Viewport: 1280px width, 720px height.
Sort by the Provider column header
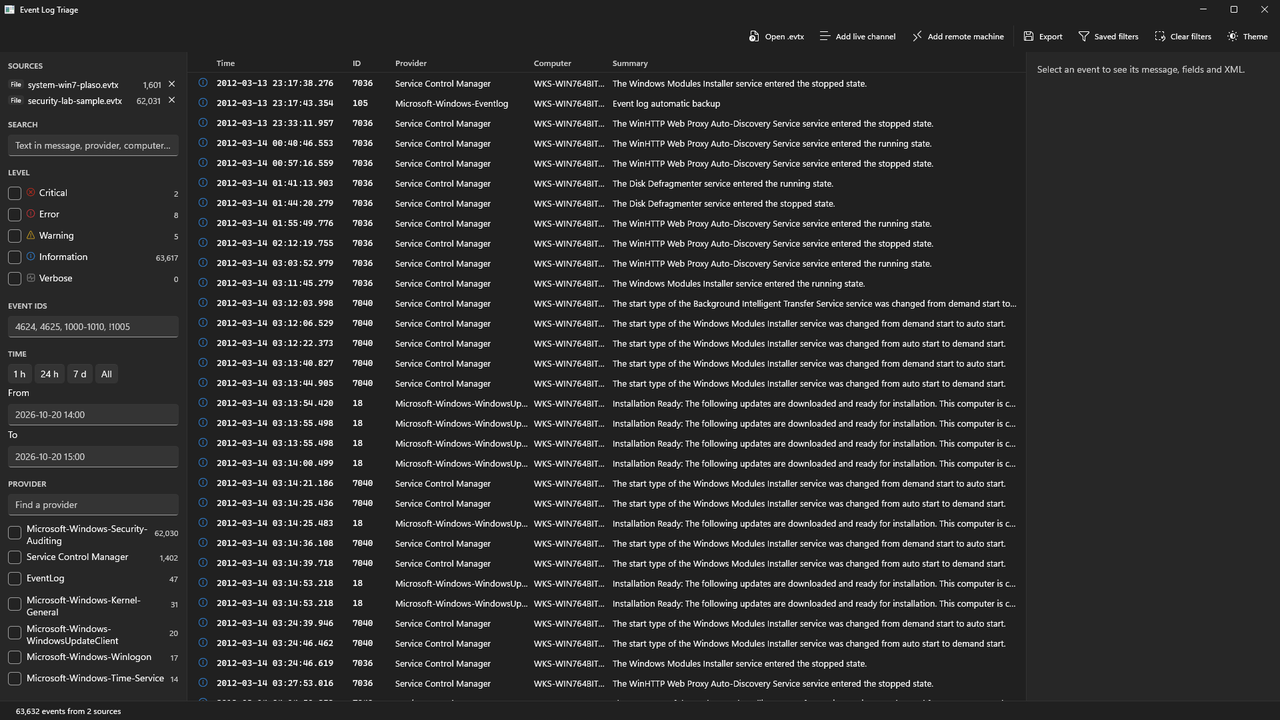[411, 63]
